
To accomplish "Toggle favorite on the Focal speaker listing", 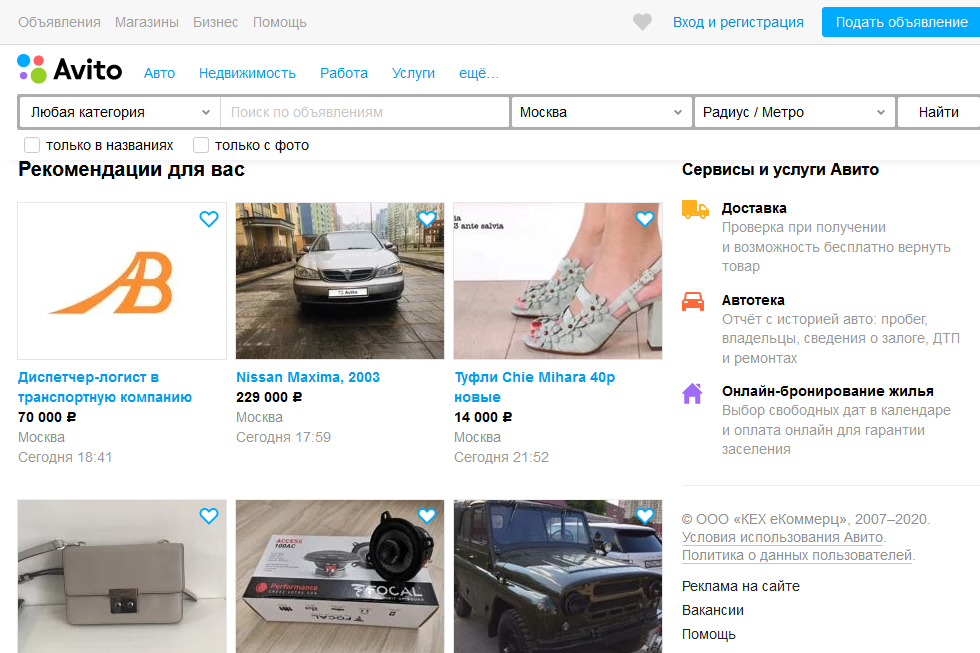I will click(427, 516).
